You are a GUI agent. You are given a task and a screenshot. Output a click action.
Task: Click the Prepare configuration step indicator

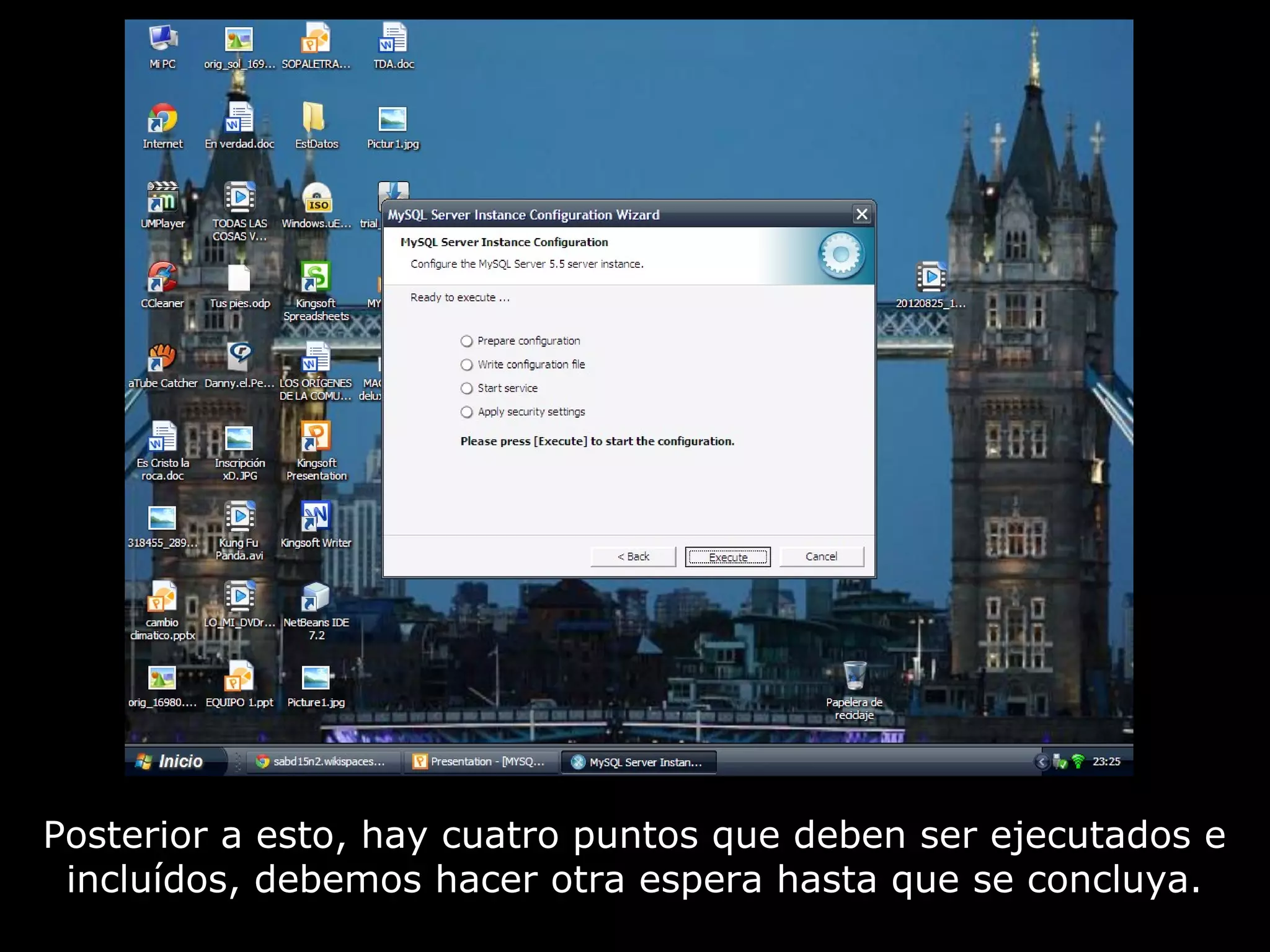[466, 341]
